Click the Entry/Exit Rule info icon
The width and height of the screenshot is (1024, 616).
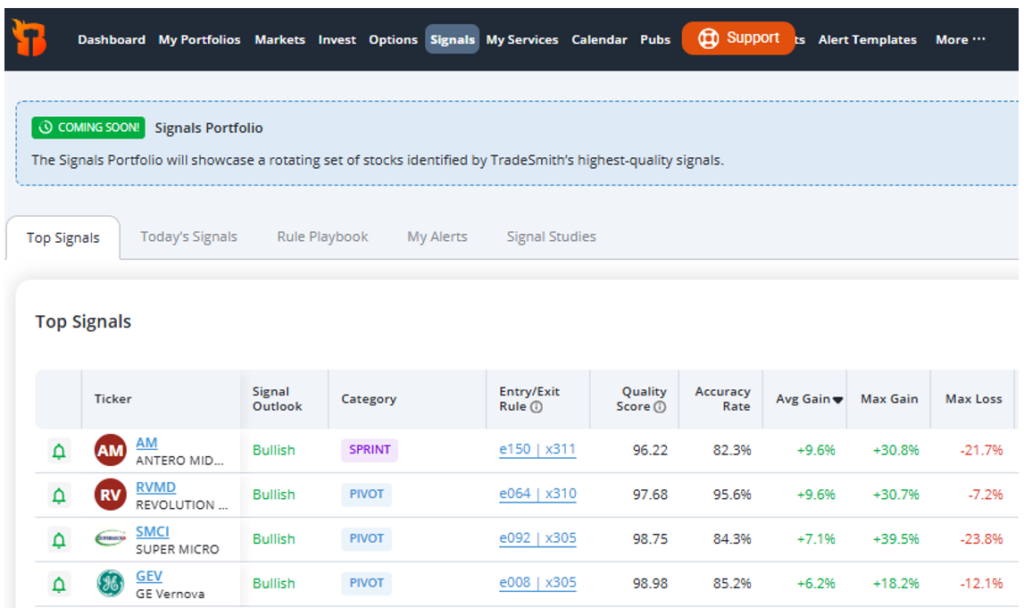tap(537, 407)
